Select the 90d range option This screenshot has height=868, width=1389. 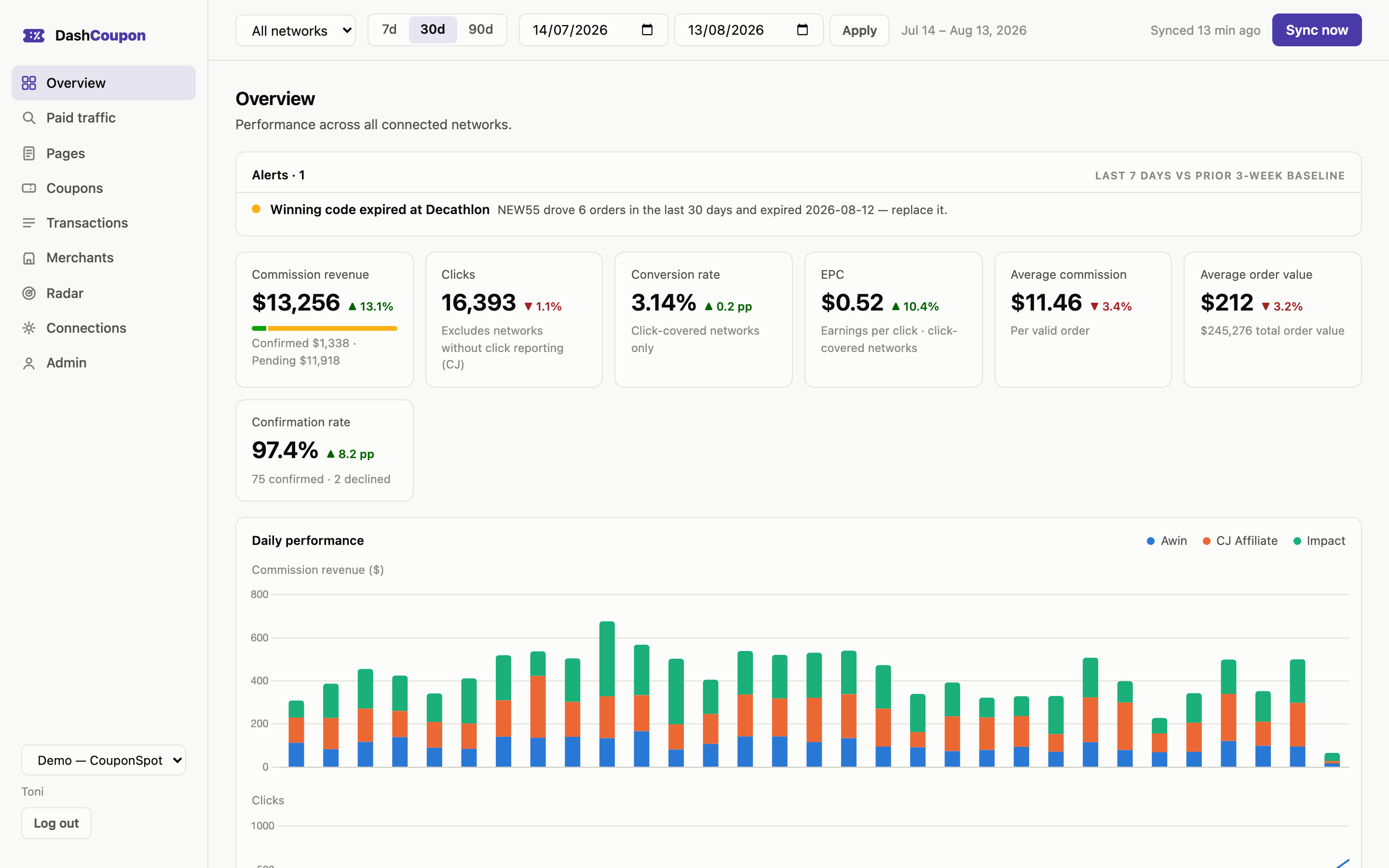point(480,30)
